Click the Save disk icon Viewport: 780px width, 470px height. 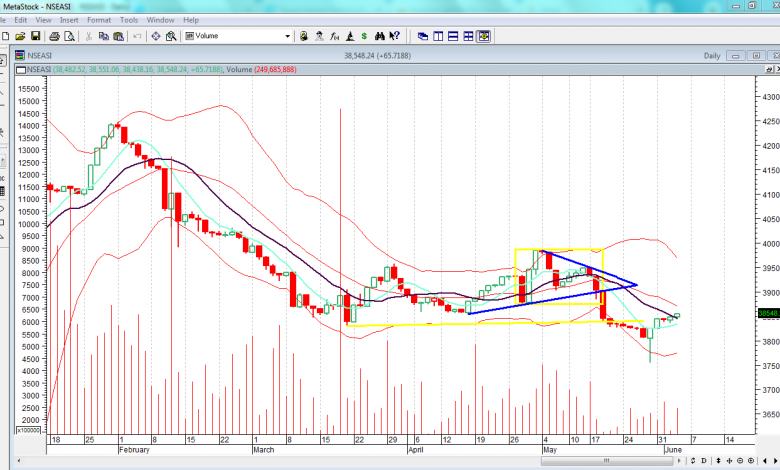[36, 36]
